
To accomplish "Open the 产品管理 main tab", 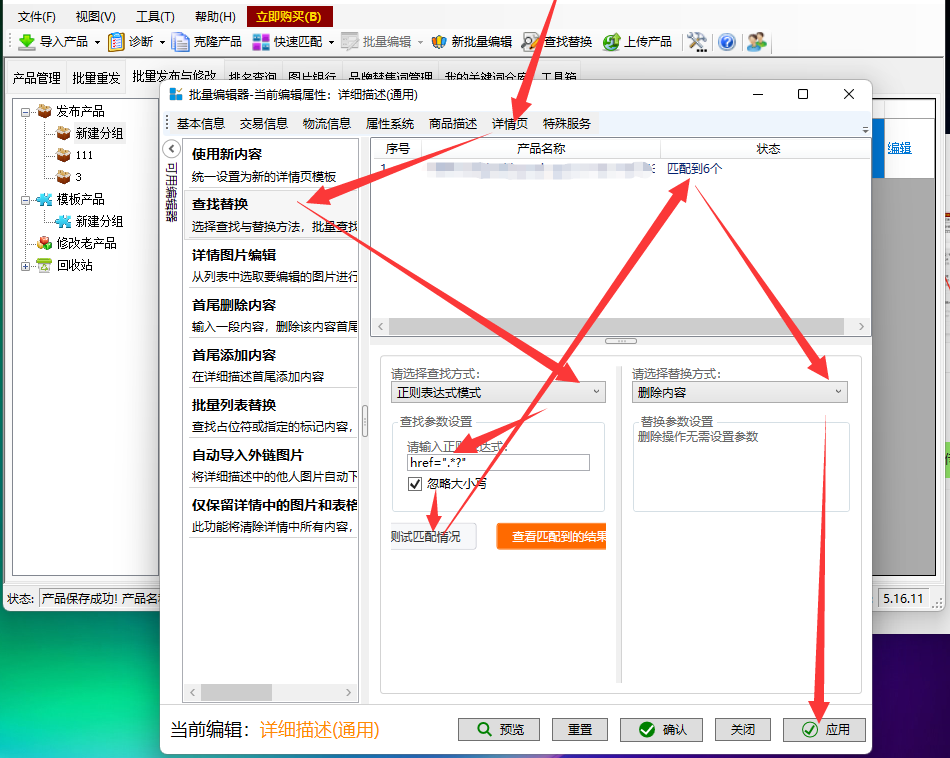I will point(36,78).
